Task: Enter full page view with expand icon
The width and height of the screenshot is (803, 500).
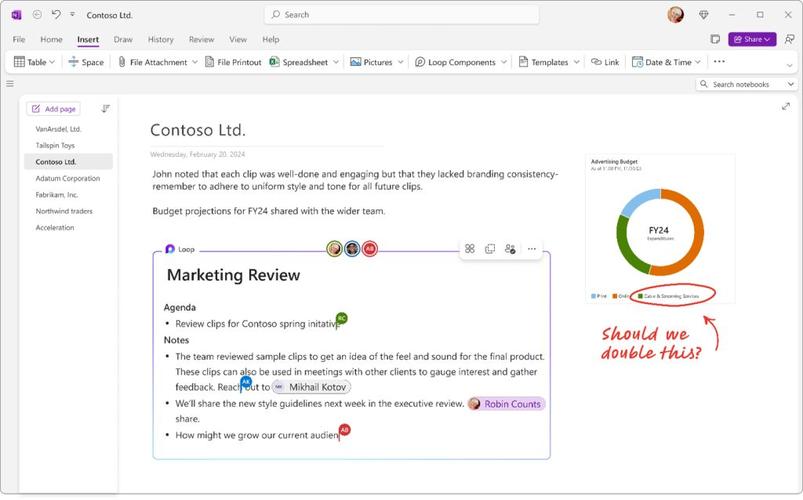Action: pyautogui.click(x=786, y=107)
